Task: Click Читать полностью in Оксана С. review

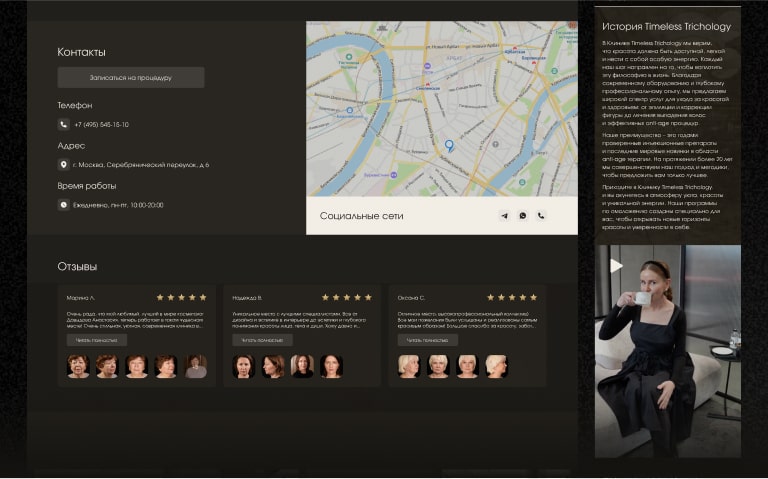Action: 428,340
